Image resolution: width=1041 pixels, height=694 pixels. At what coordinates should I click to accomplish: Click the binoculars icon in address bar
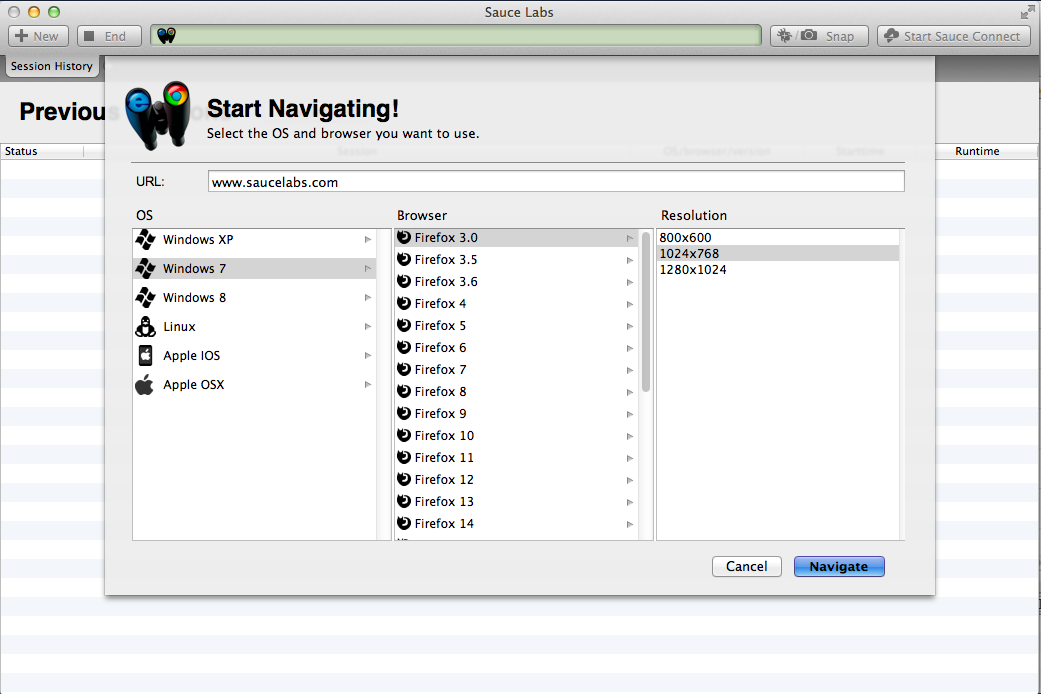(167, 36)
